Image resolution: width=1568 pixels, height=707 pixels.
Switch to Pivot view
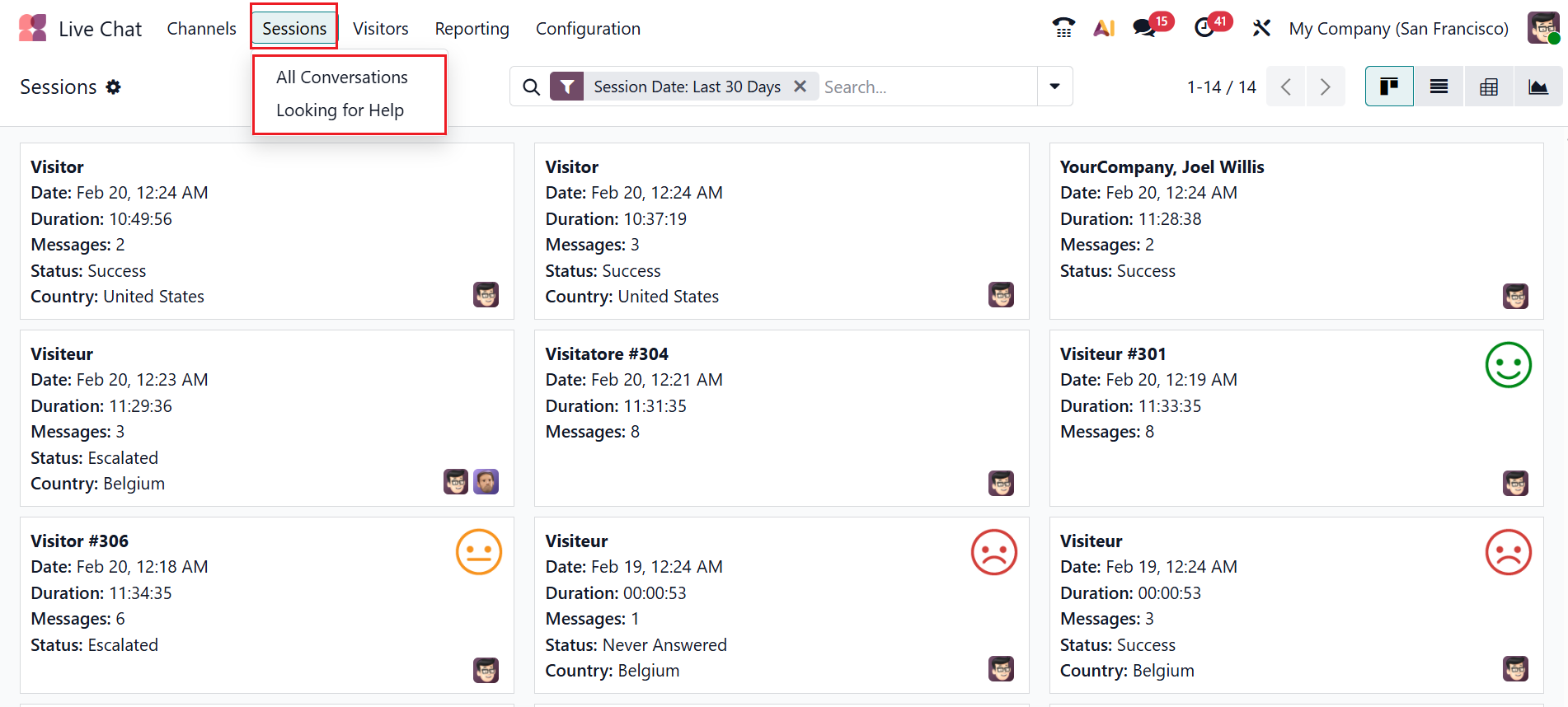tap(1489, 87)
